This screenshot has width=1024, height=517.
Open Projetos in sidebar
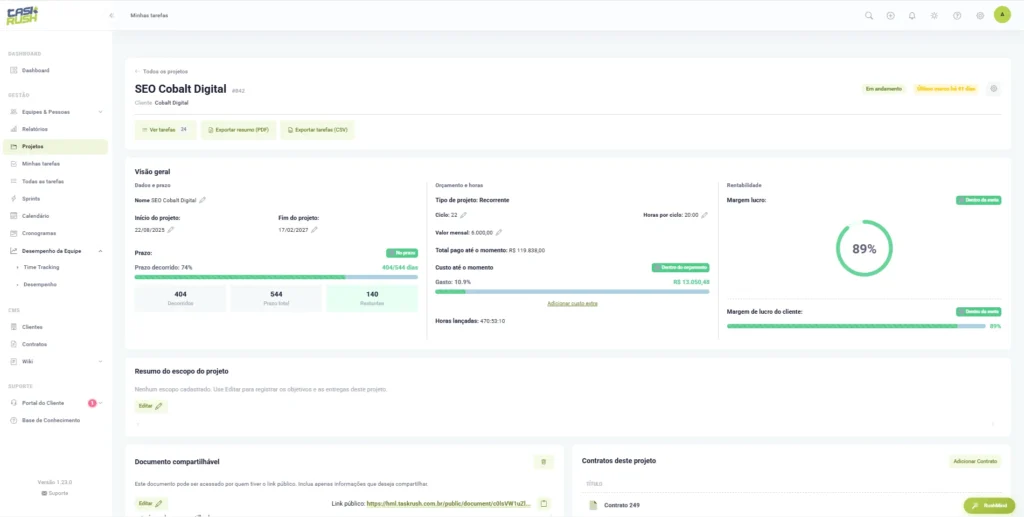point(56,146)
